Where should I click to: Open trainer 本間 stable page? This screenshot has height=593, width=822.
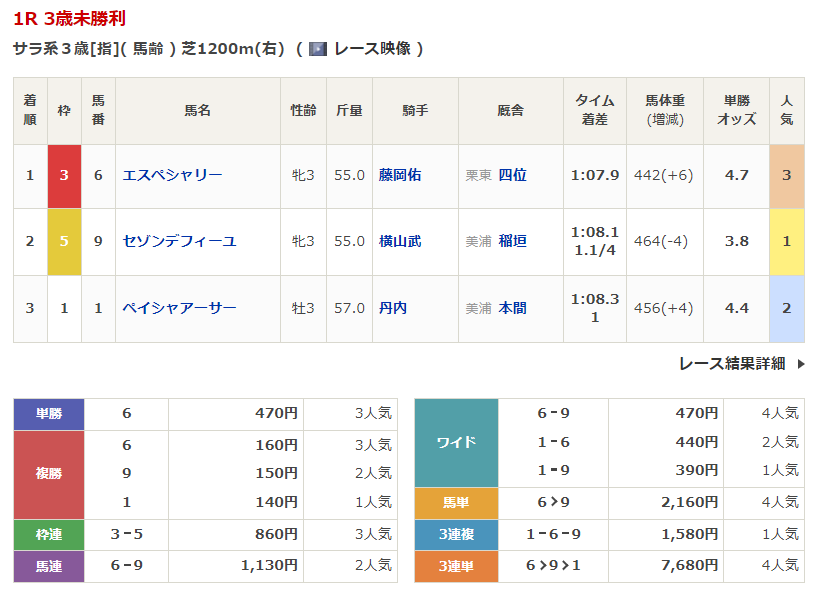point(512,308)
